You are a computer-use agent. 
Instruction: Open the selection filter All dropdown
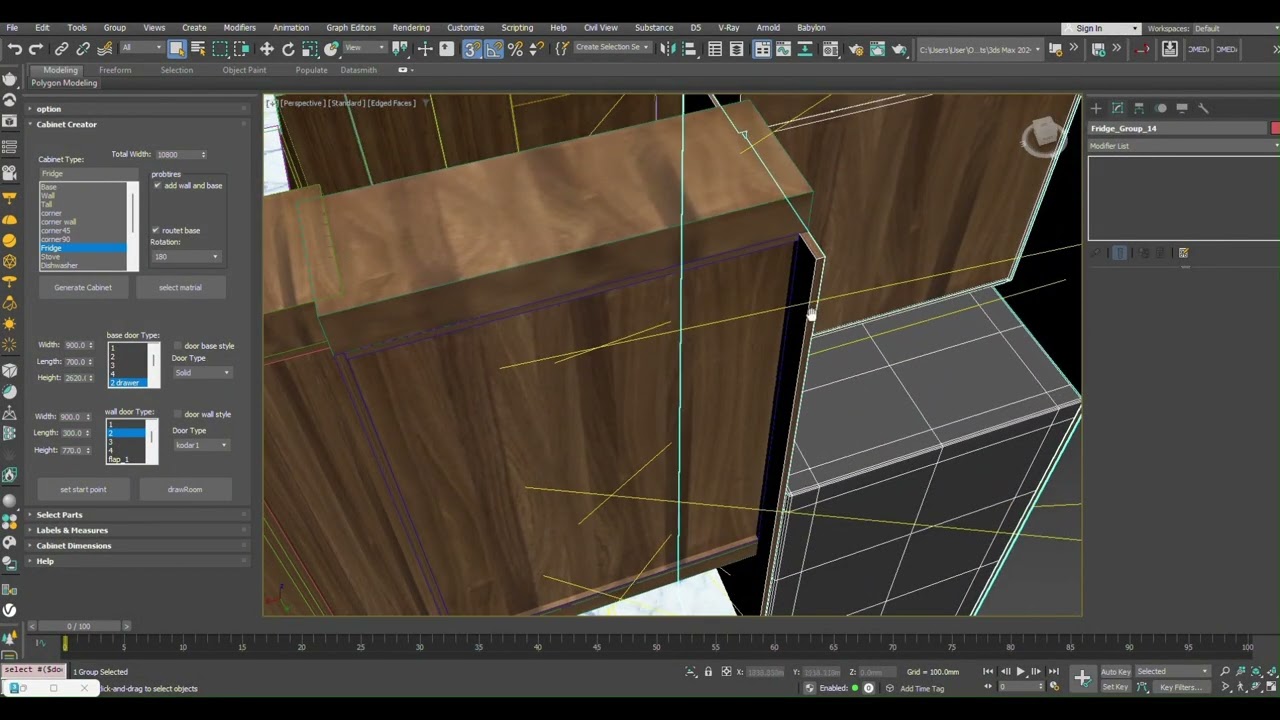(x=141, y=48)
